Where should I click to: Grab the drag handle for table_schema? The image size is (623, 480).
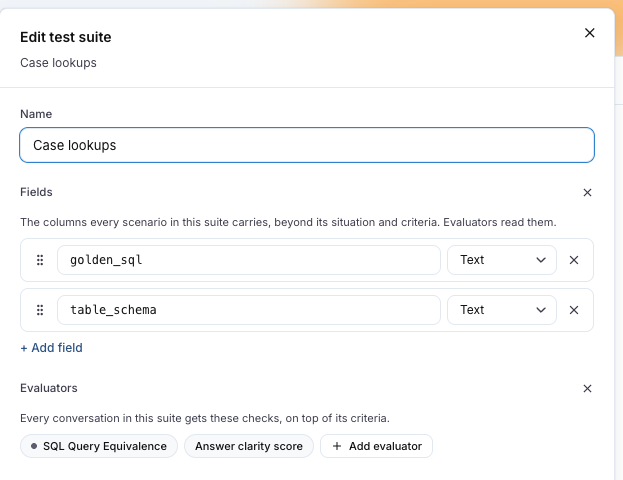pos(40,310)
